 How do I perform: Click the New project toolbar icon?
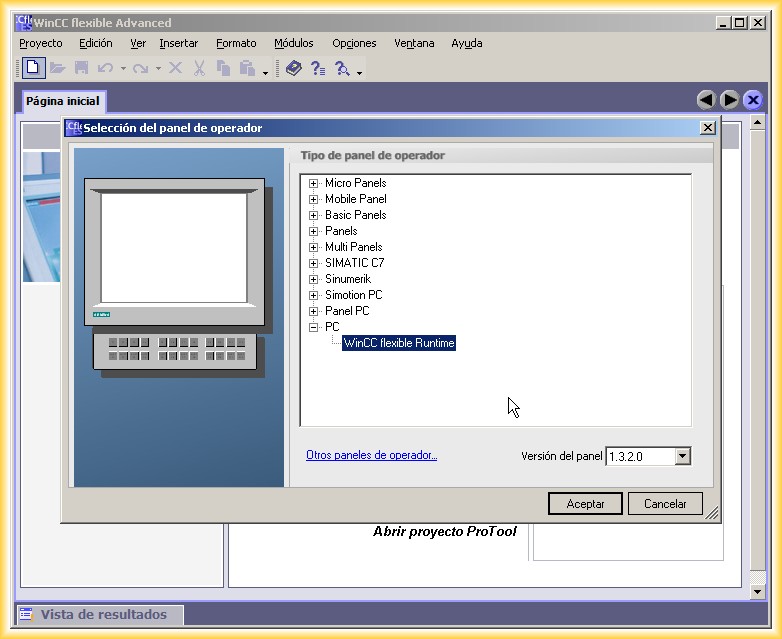33,68
